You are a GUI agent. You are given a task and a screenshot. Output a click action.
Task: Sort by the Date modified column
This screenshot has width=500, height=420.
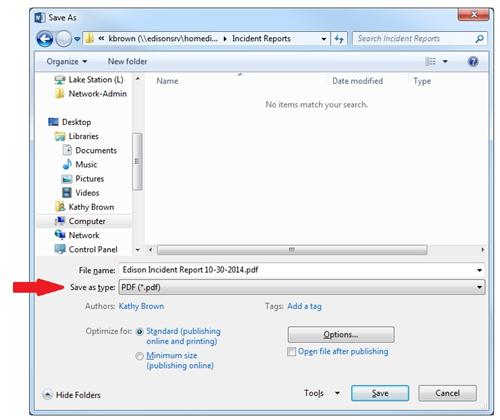pos(357,81)
